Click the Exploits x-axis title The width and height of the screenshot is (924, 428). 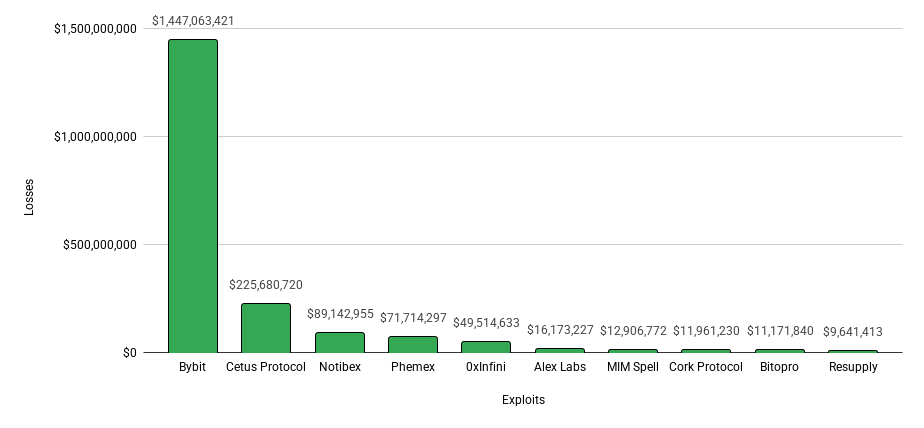pyautogui.click(x=523, y=400)
